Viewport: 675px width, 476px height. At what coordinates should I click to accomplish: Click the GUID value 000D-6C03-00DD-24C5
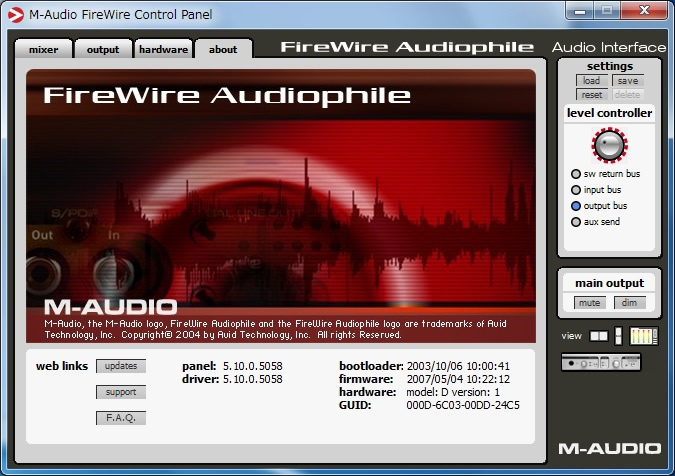pos(463,405)
